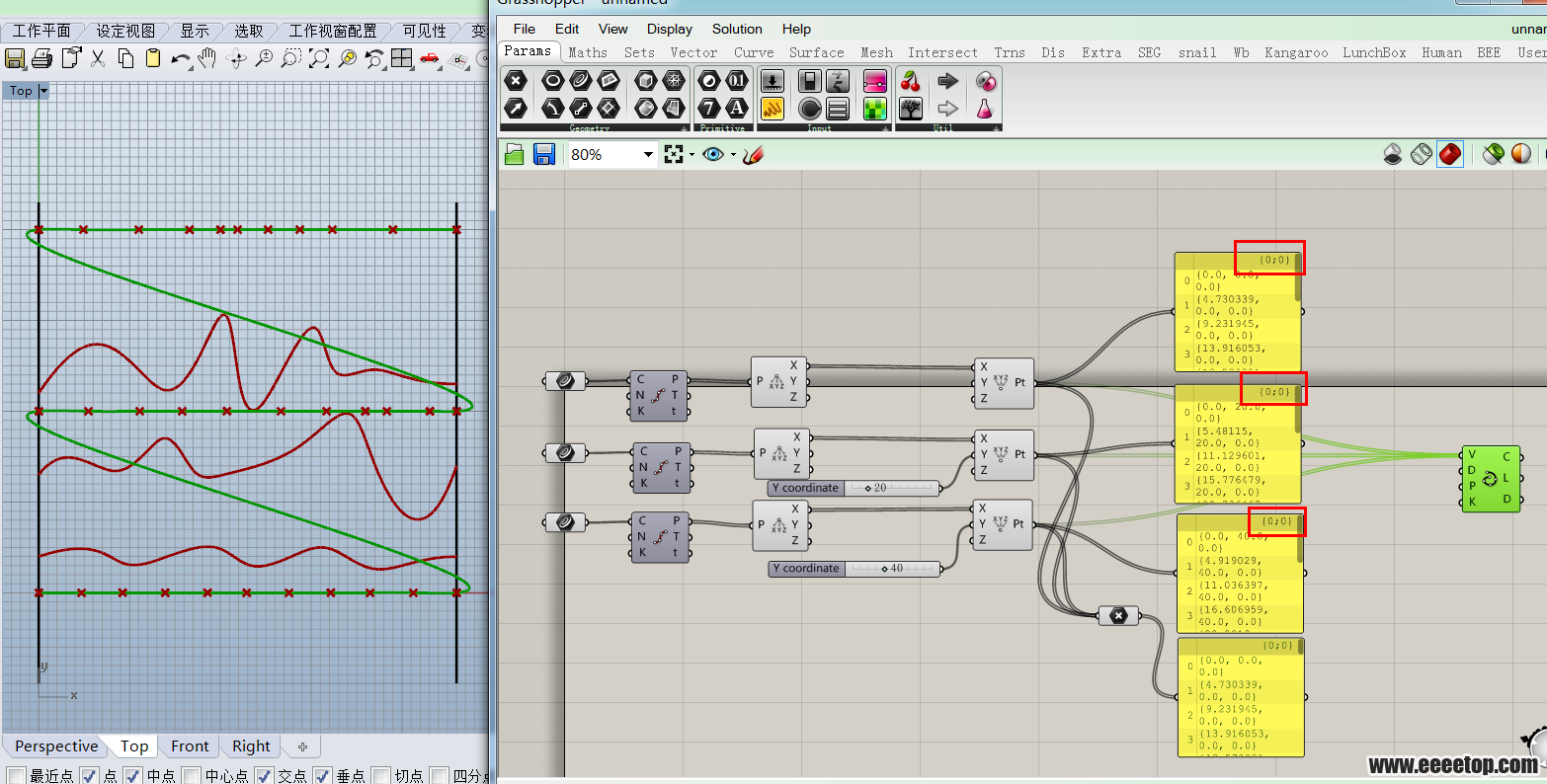Select the Circle parameter icon
Screen dimensions: 1547x784
pos(553,81)
